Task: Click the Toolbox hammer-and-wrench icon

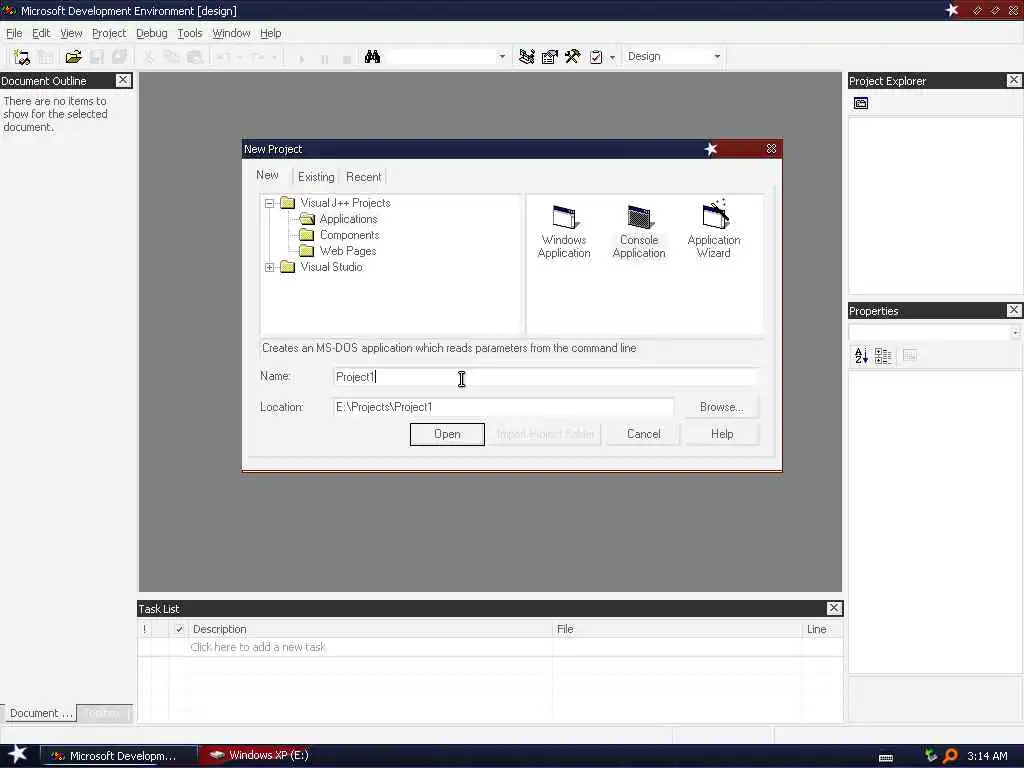Action: click(x=573, y=57)
